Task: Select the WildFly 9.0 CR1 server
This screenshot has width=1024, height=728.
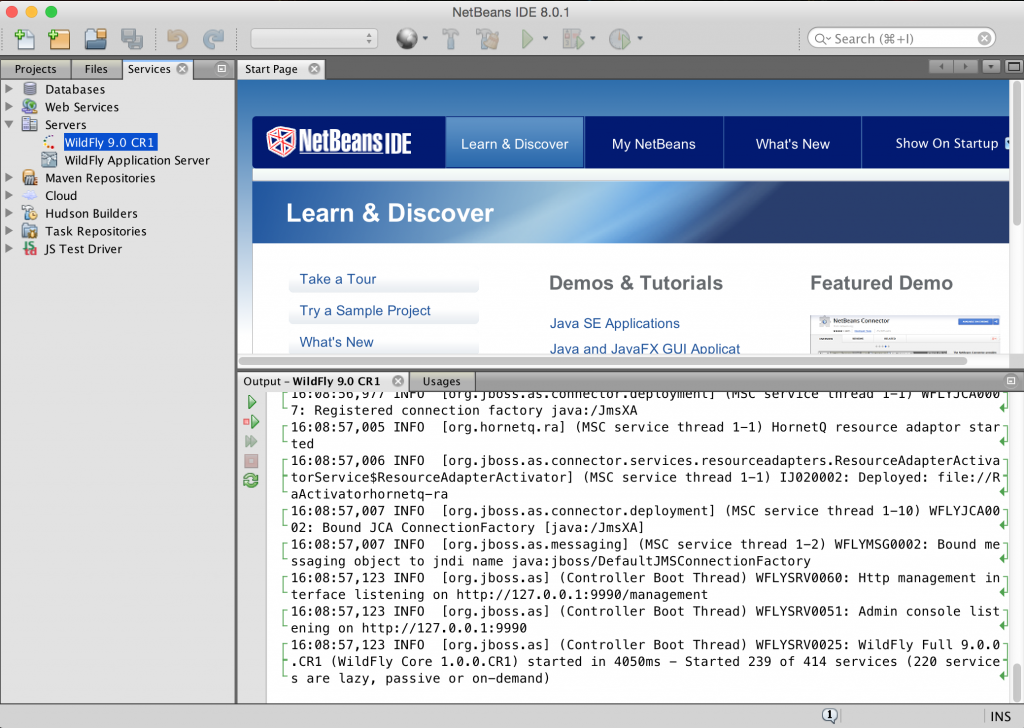Action: pyautogui.click(x=110, y=142)
